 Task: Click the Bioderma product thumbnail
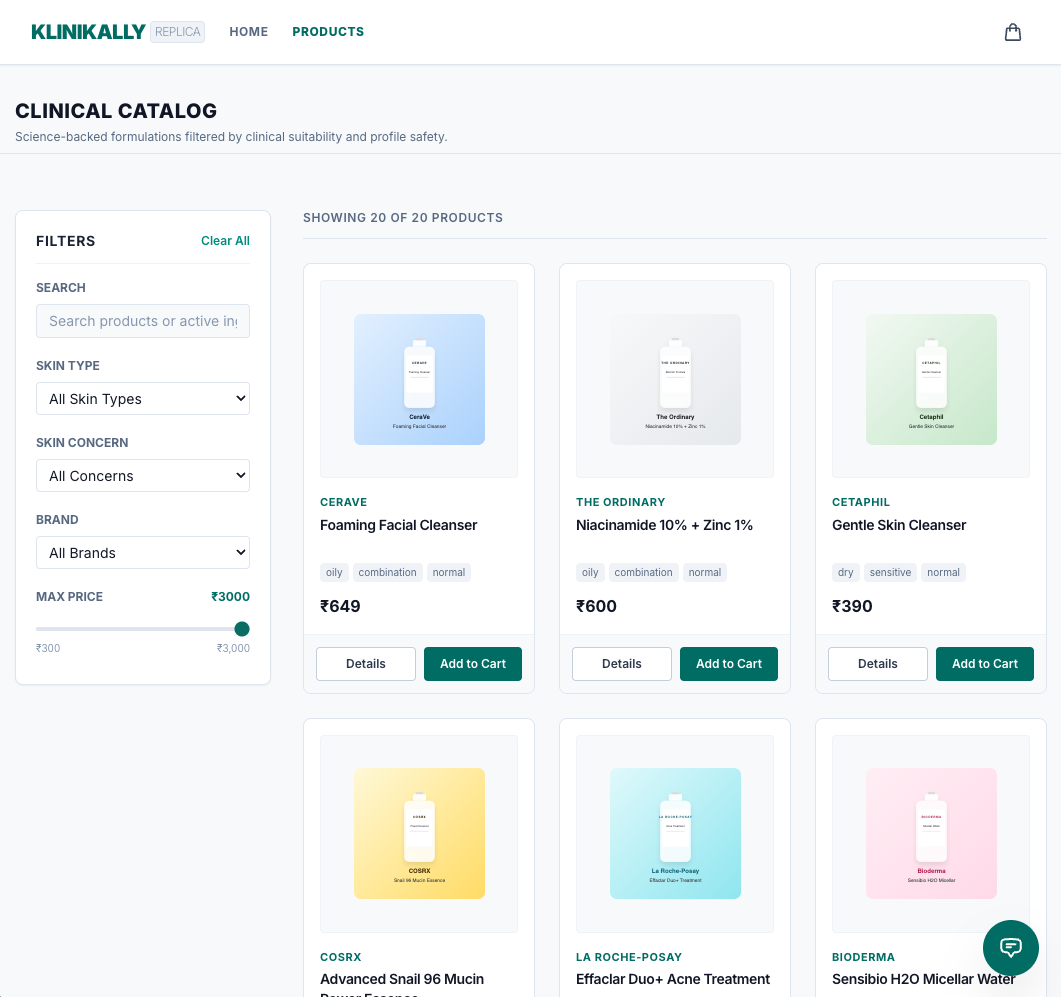tap(931, 833)
